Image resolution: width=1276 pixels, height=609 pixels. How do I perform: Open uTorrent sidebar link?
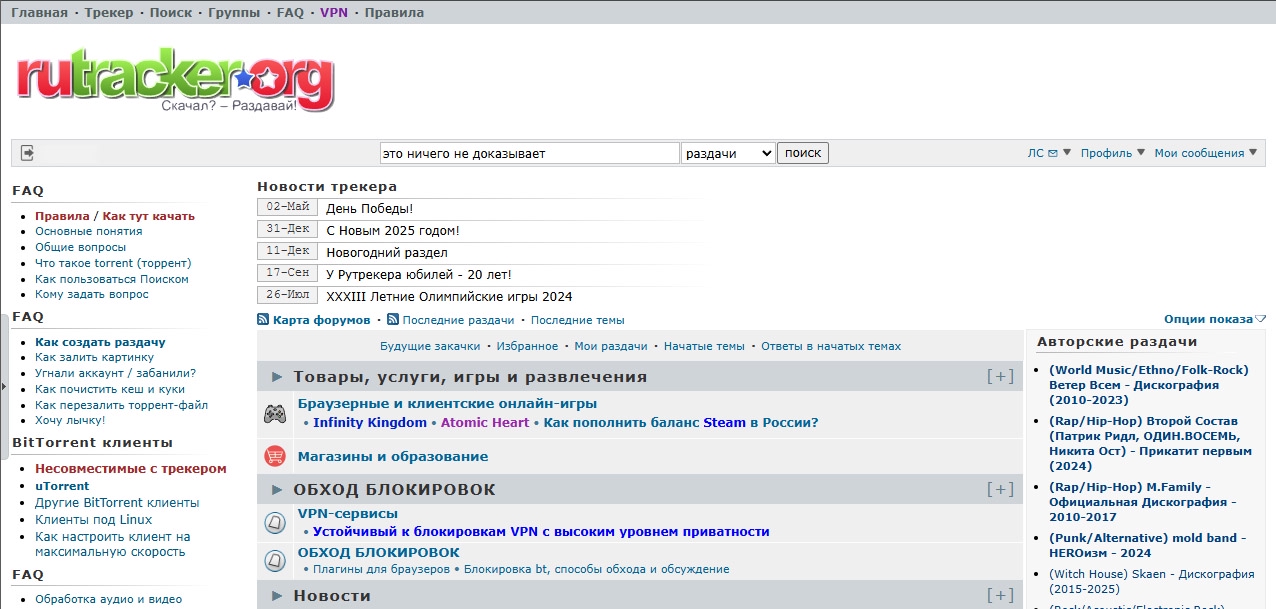click(x=62, y=486)
